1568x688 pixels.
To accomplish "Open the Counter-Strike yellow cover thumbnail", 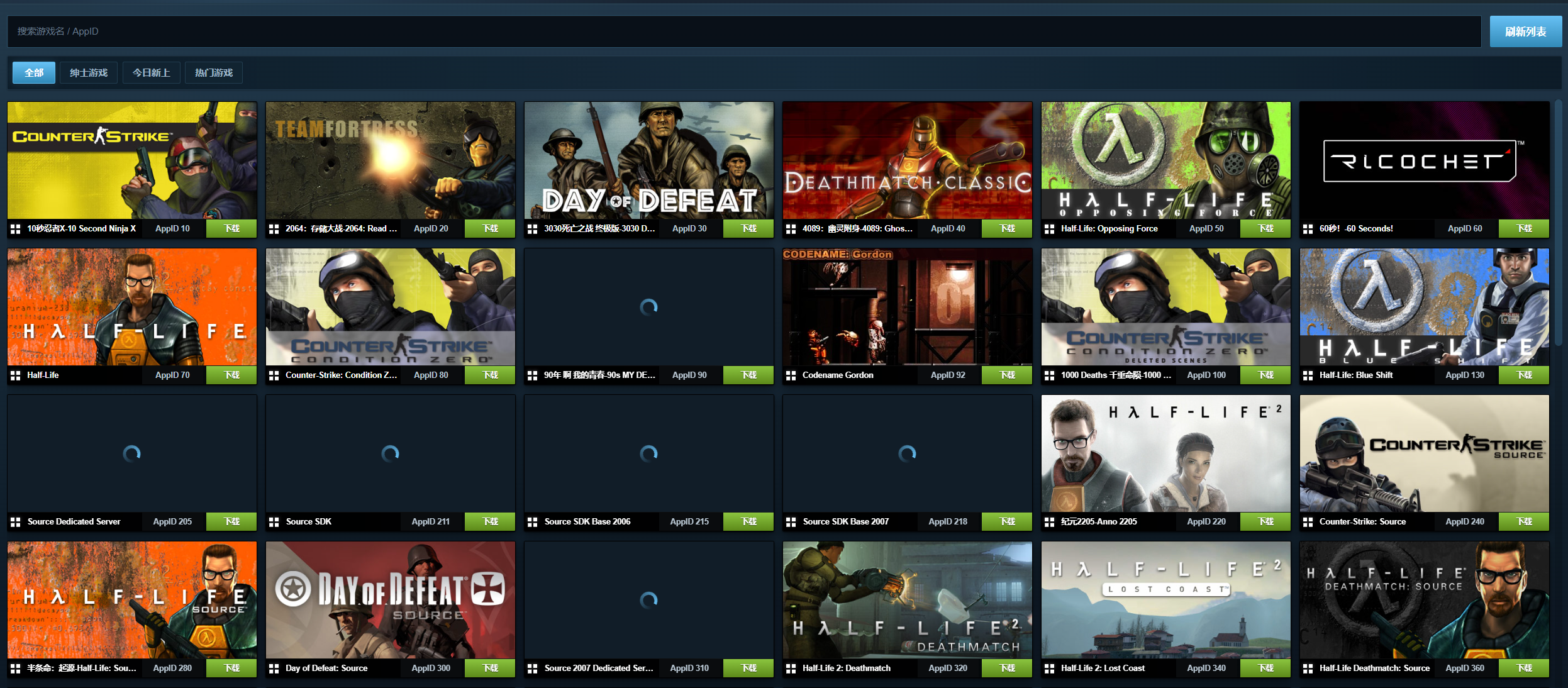I will point(132,160).
